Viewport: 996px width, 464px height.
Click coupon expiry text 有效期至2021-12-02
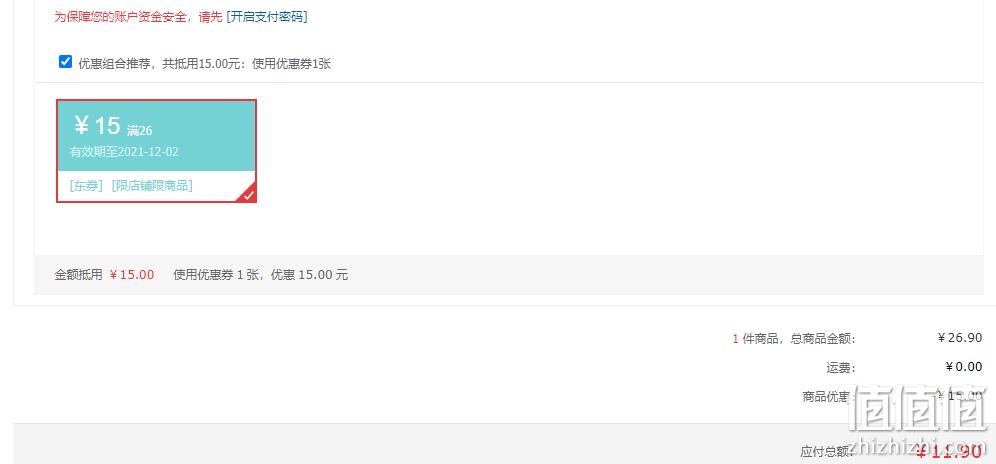tap(124, 152)
